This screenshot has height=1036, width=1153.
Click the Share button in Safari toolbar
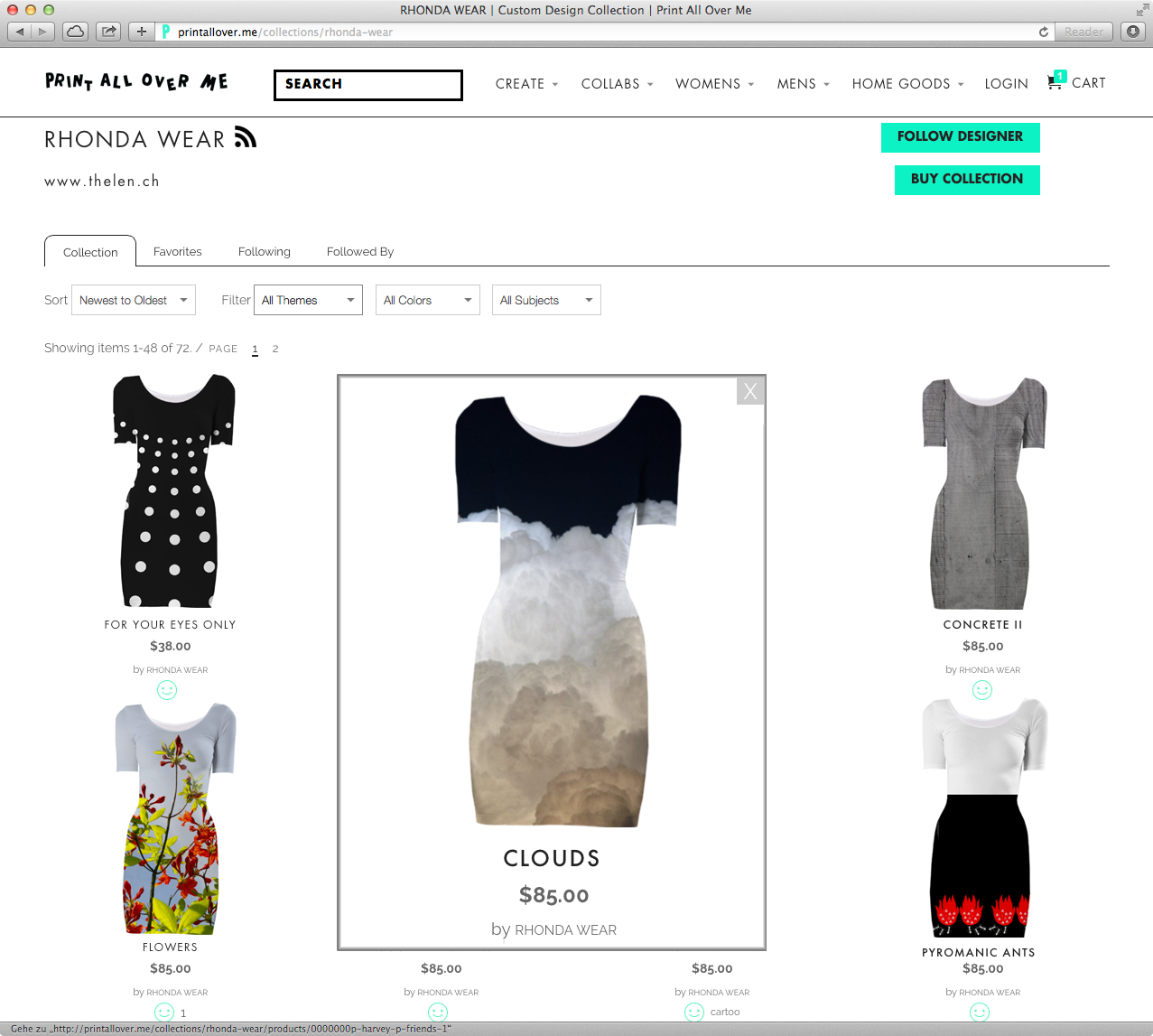click(109, 32)
